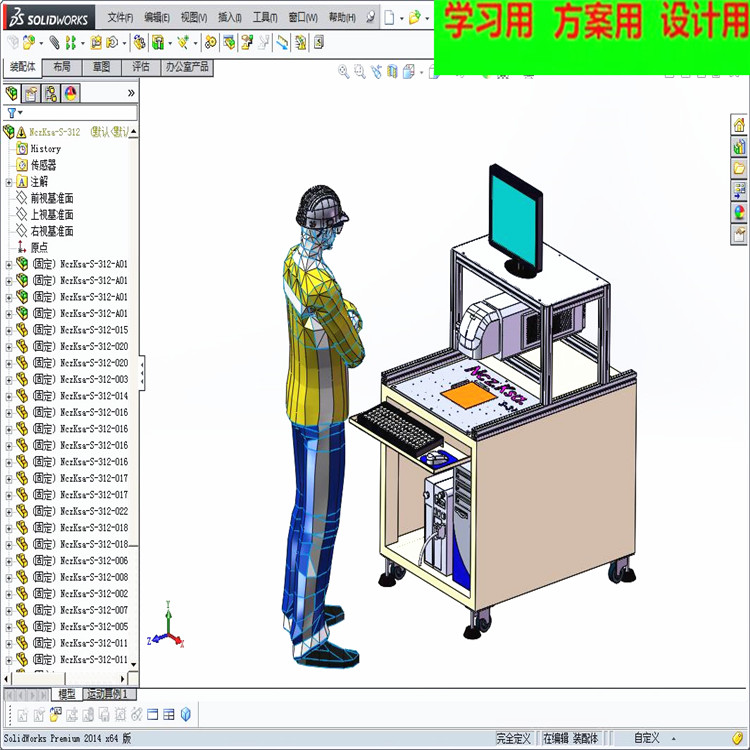Select the History tree item
Image resolution: width=750 pixels, height=750 pixels.
click(39, 149)
